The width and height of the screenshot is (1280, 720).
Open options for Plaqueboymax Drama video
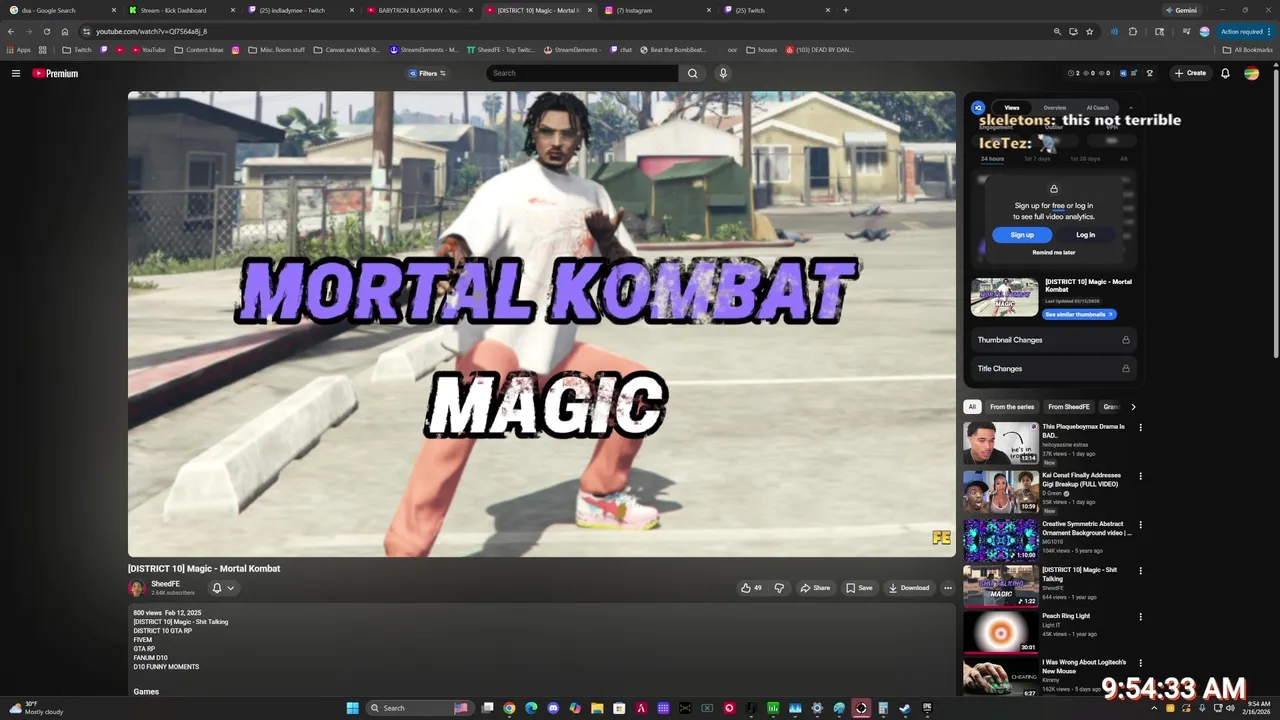pos(1140,428)
